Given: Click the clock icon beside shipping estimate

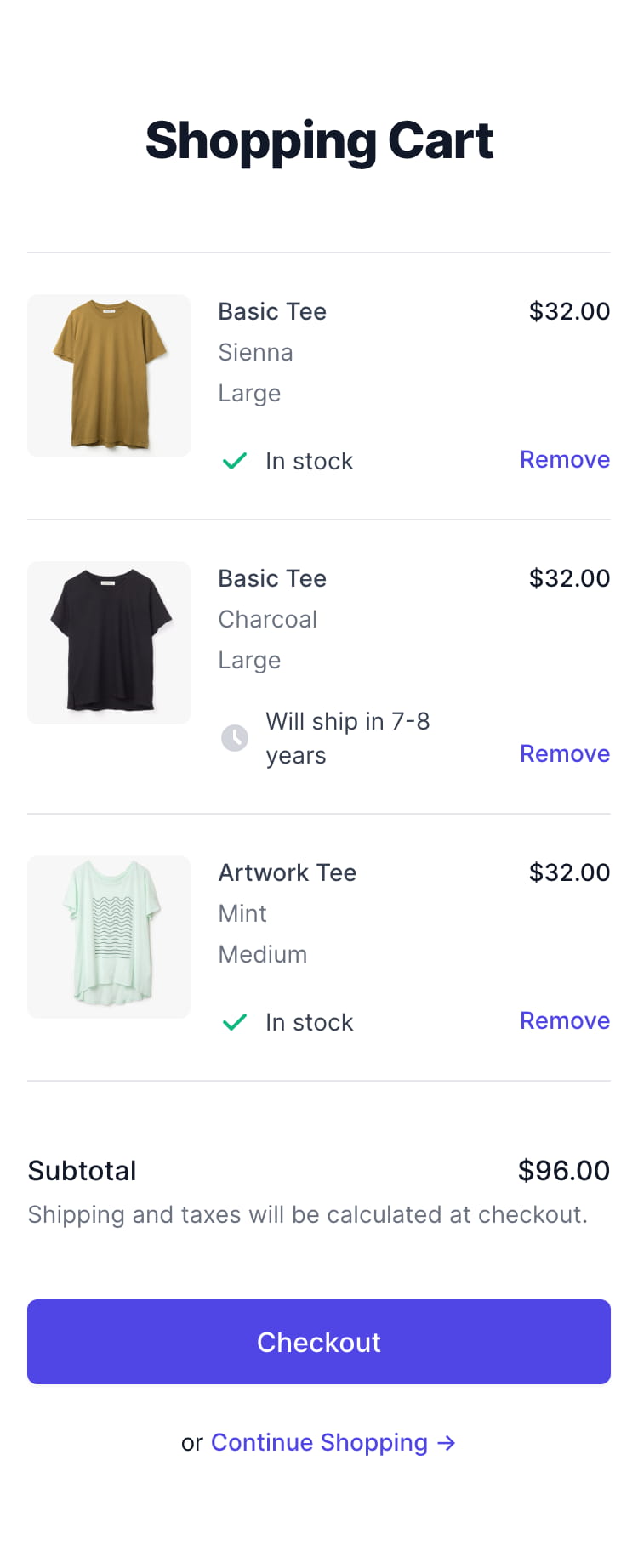Looking at the screenshot, I should tap(235, 737).
